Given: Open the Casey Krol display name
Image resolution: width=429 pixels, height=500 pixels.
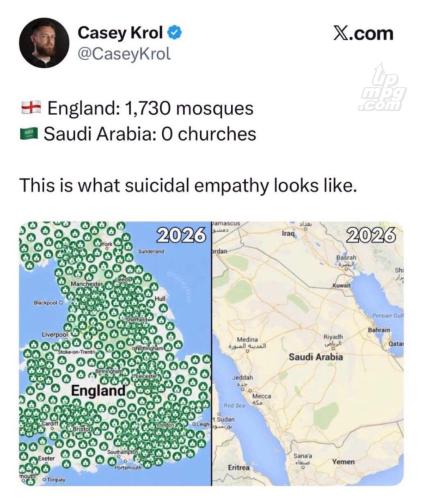Looking at the screenshot, I should (x=120, y=33).
